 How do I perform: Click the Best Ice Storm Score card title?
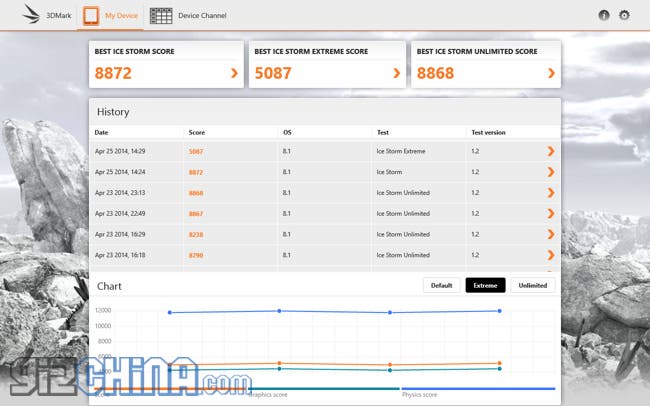tap(134, 51)
